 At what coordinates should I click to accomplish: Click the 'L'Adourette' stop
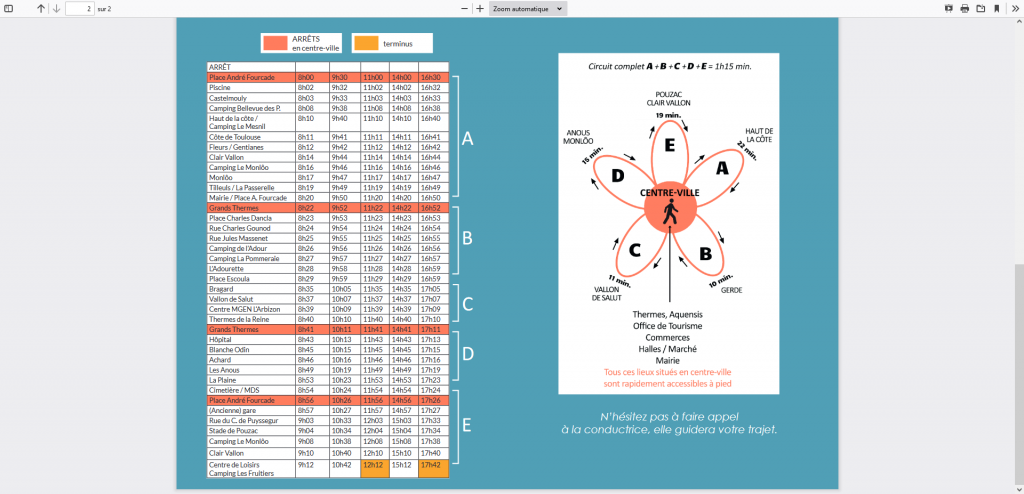coord(226,269)
